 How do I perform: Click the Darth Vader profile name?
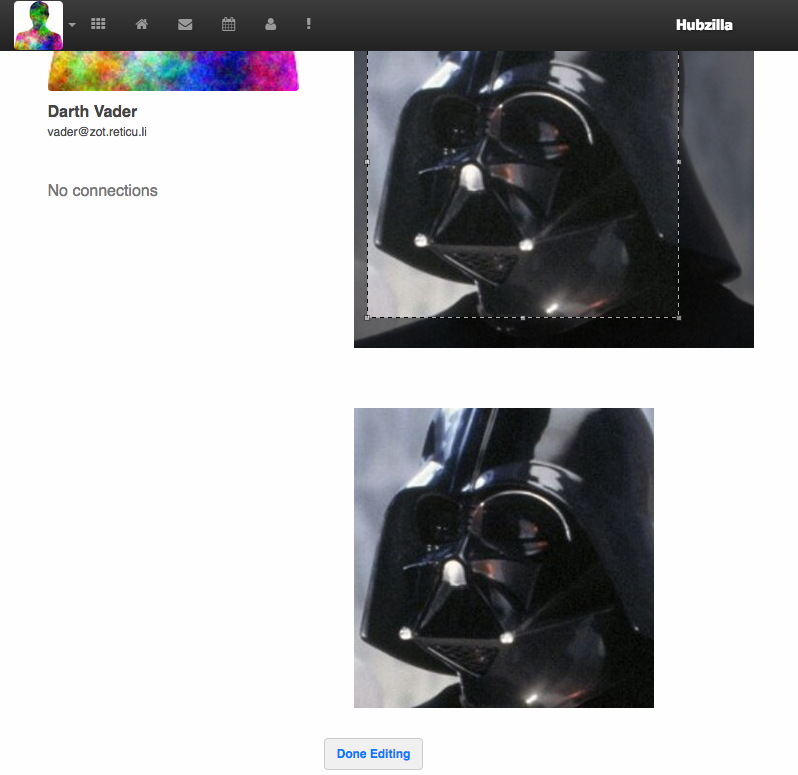pos(92,111)
